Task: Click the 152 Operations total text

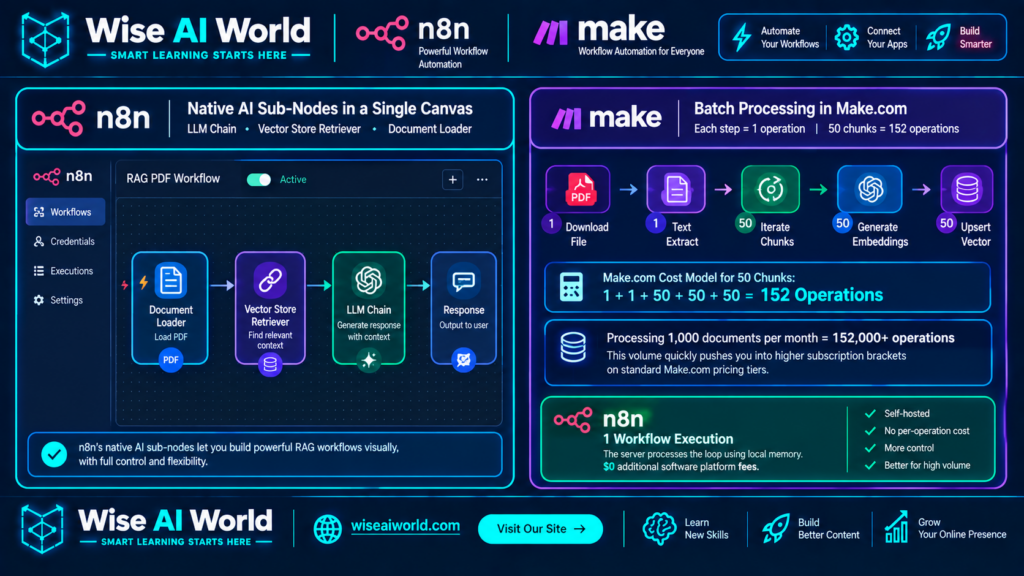Action: coord(822,295)
